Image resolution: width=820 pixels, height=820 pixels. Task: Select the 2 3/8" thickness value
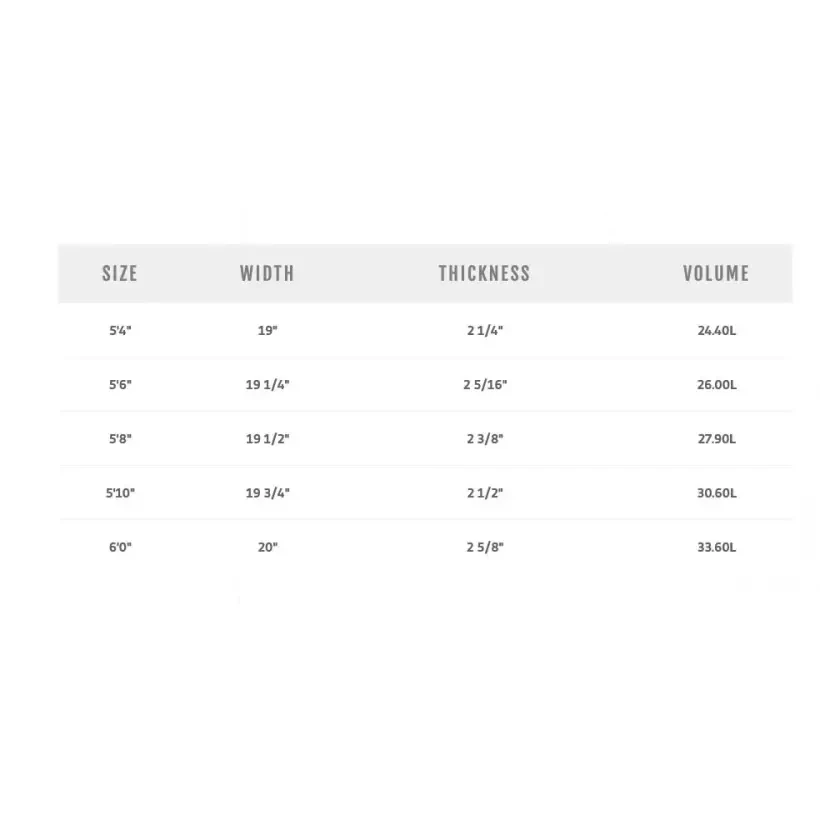(x=485, y=438)
